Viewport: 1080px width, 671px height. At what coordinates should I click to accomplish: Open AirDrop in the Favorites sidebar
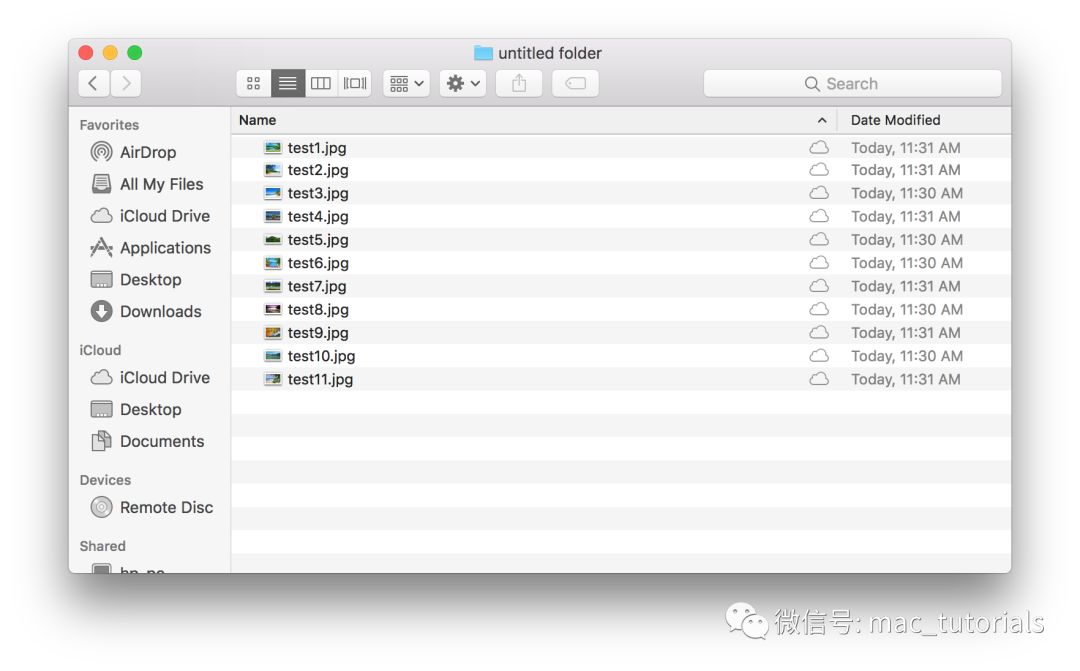[x=147, y=152]
